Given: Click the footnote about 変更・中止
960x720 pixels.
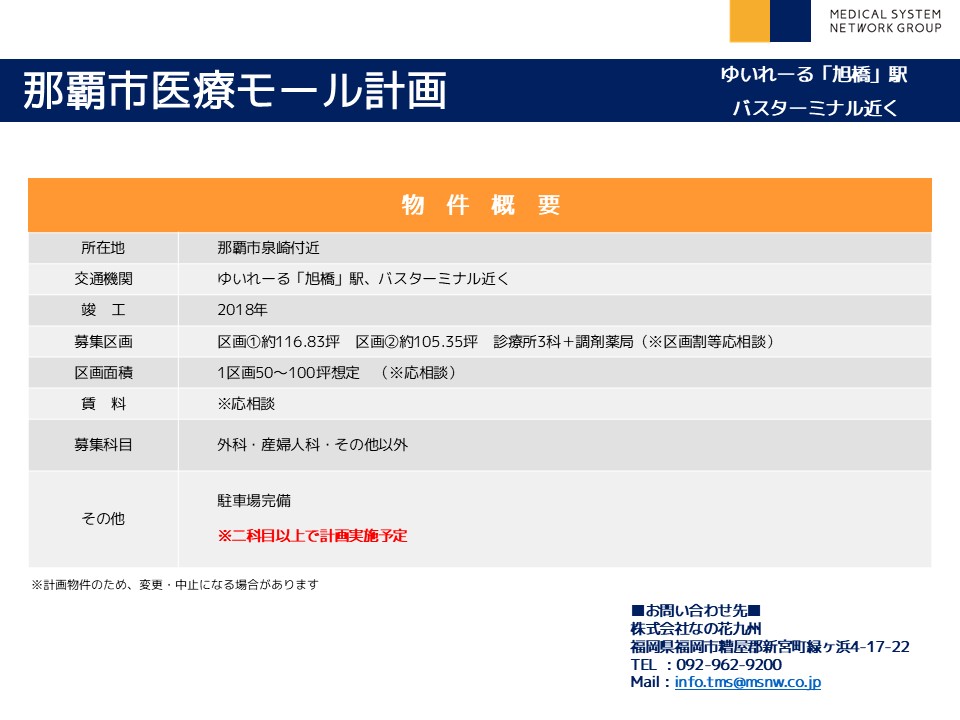Looking at the screenshot, I should tap(175, 585).
